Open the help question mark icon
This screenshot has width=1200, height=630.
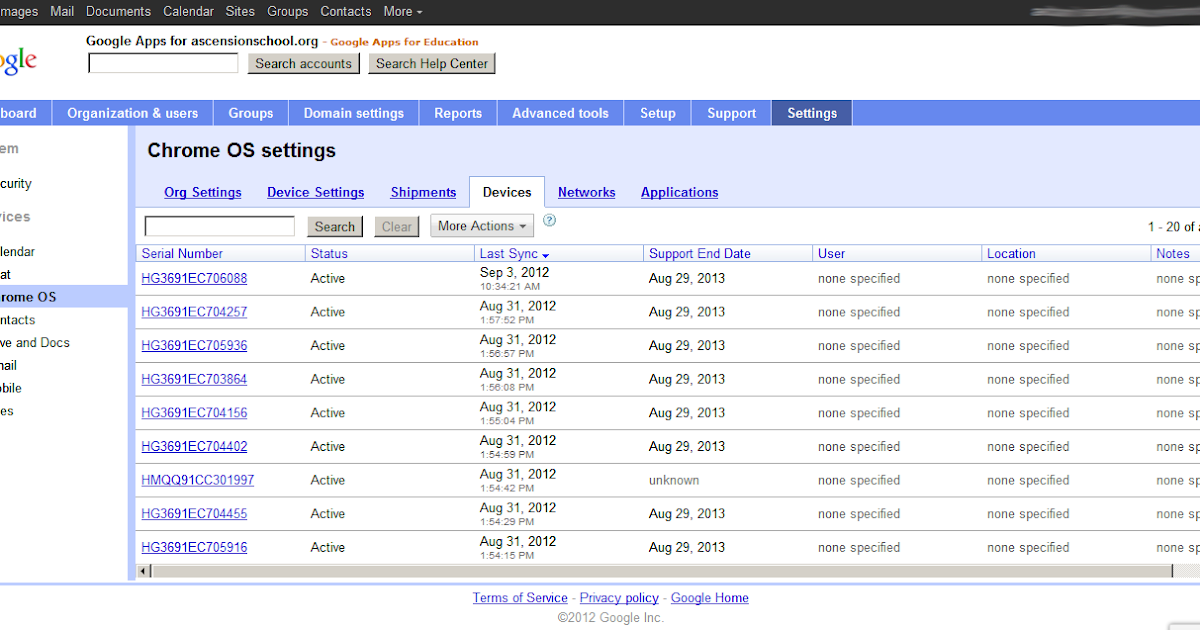(x=550, y=221)
